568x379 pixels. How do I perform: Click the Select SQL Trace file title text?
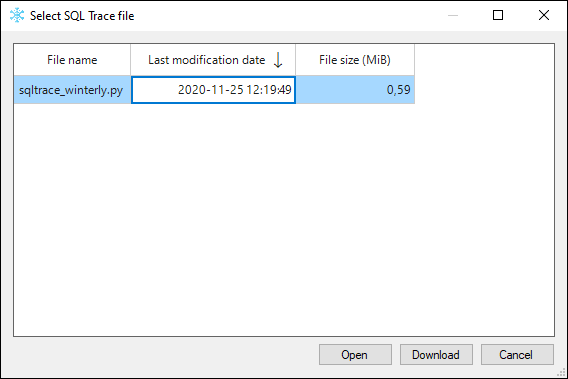(82, 16)
